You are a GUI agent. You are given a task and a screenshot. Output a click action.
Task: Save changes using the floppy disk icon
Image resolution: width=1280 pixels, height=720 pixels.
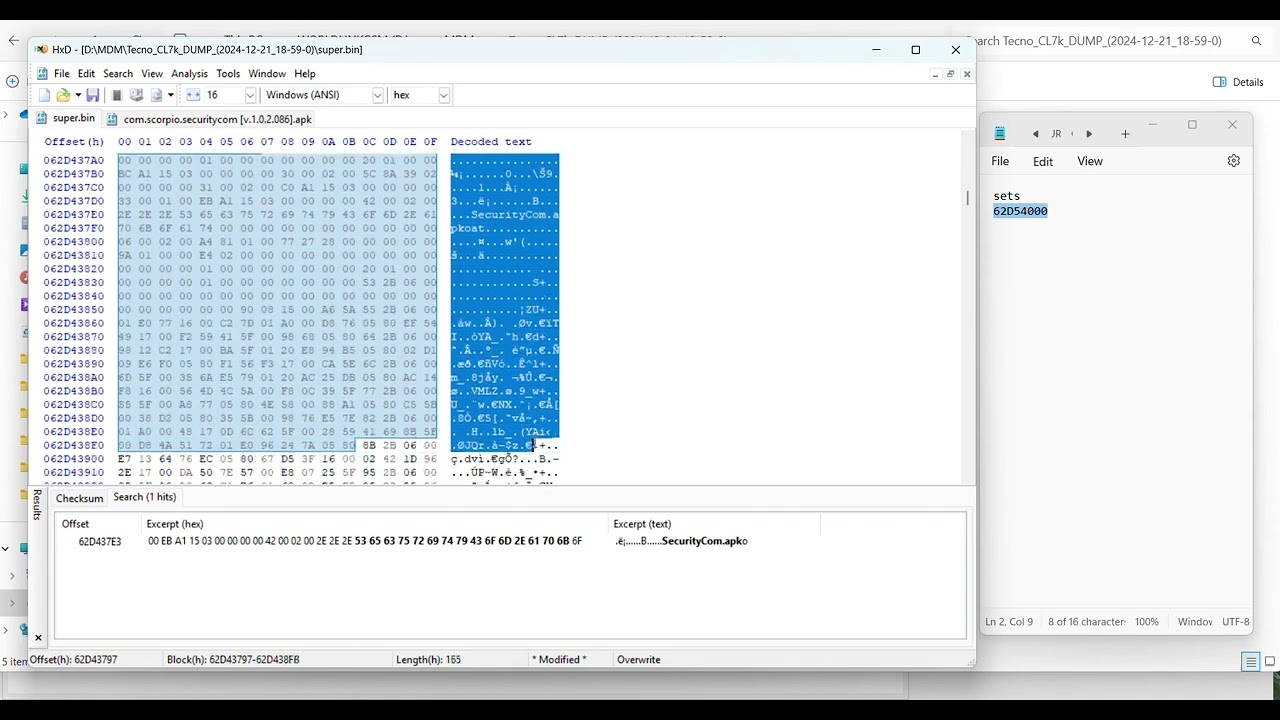(x=92, y=95)
